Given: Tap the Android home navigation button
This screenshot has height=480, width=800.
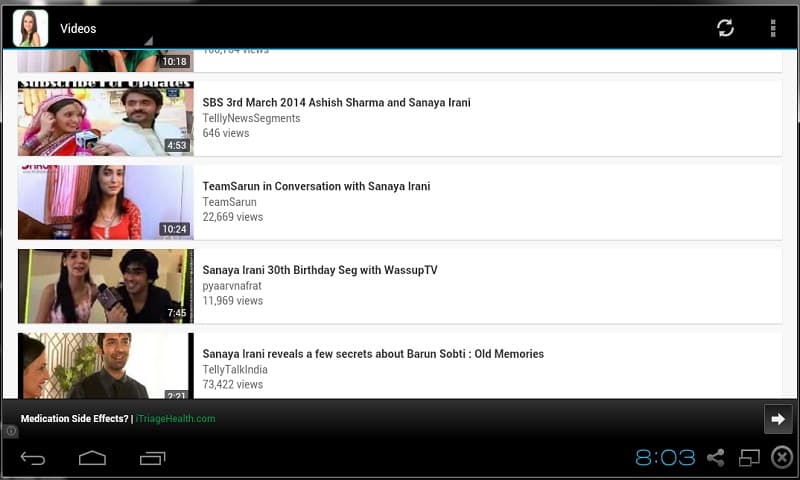Looking at the screenshot, I should (92, 458).
